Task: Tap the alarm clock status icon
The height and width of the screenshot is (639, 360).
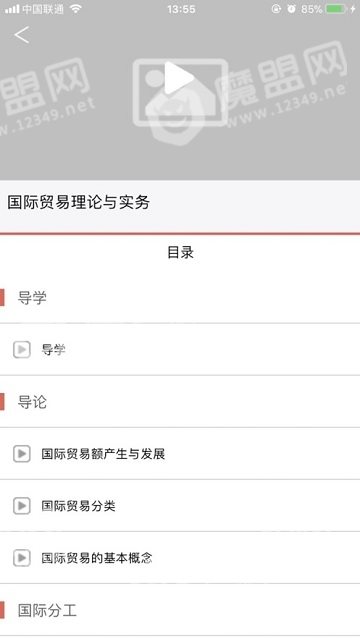Action: [291, 9]
